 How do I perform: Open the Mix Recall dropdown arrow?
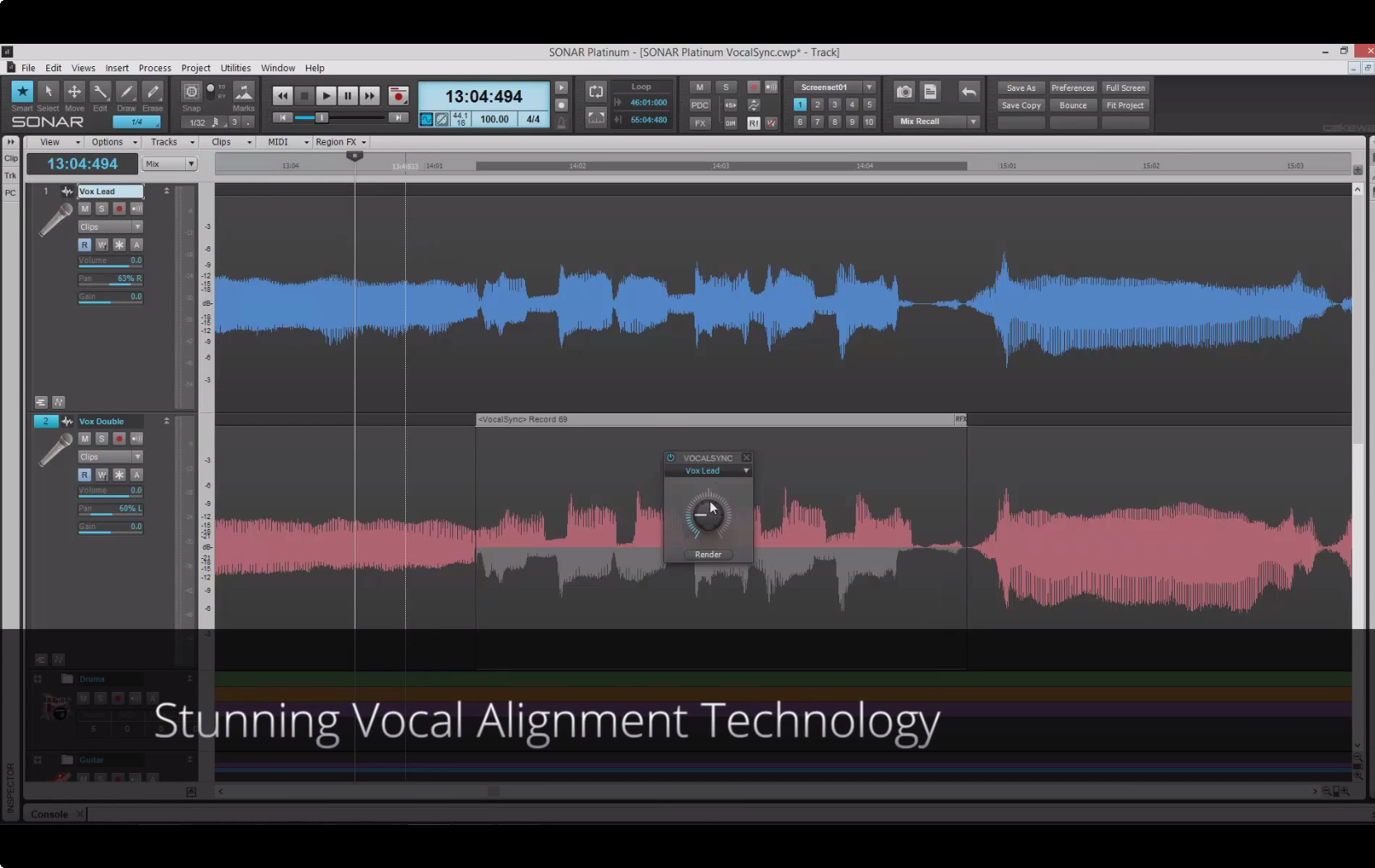973,122
